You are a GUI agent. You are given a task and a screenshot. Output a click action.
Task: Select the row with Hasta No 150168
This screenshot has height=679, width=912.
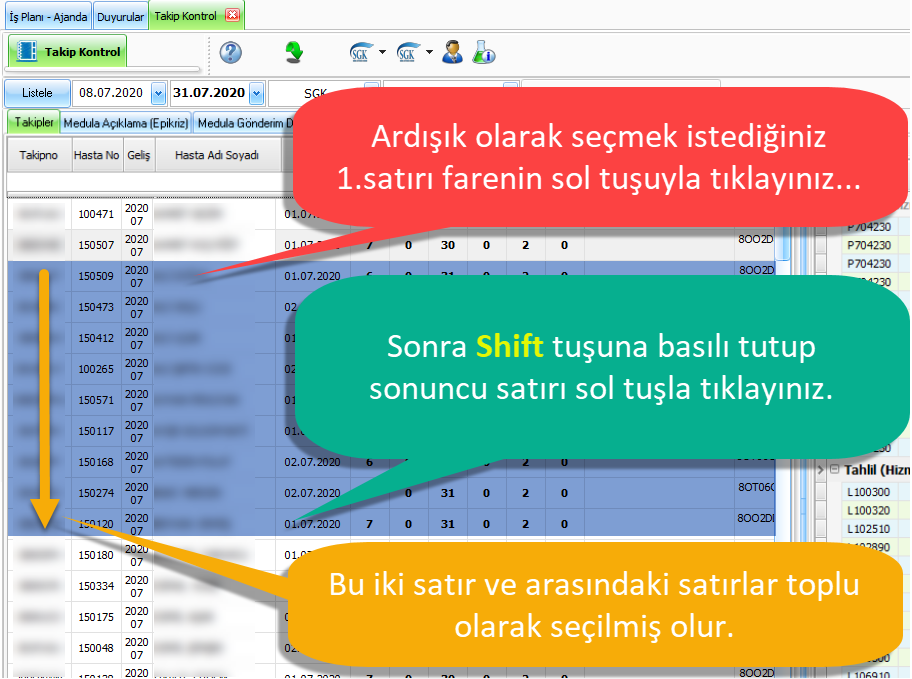point(391,462)
